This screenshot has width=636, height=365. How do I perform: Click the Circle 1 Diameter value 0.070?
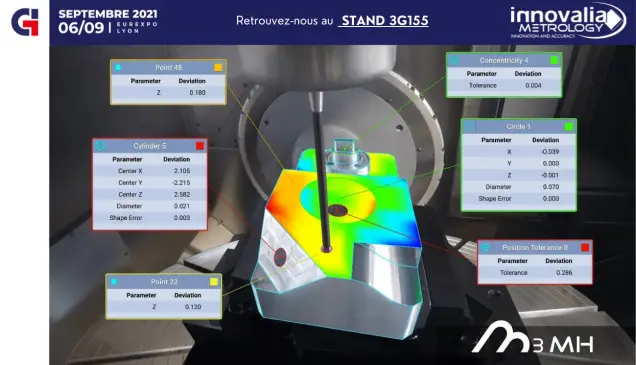pos(551,187)
